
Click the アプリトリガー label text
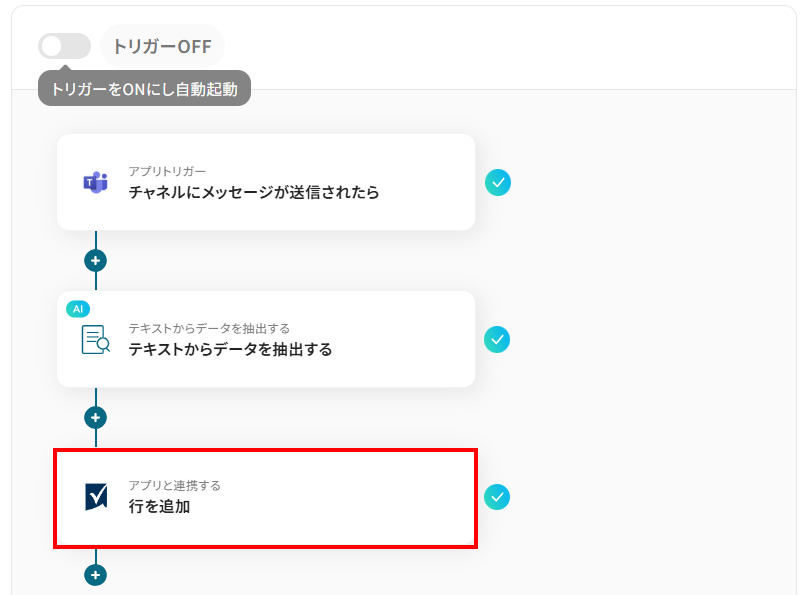[167, 171]
